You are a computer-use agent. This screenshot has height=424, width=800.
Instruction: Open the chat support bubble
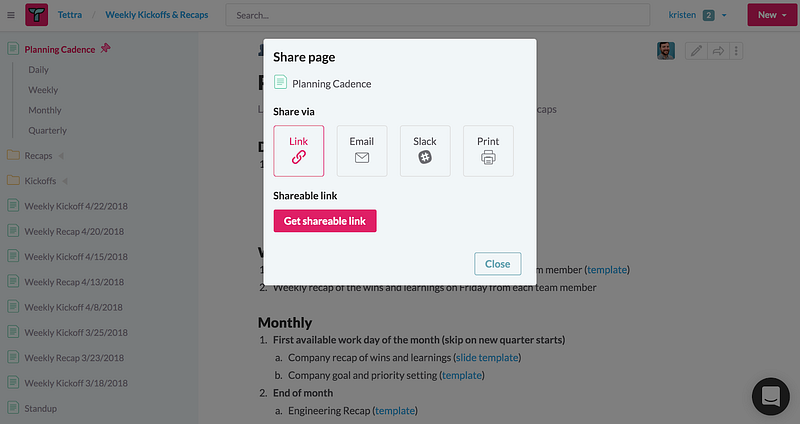(770, 396)
